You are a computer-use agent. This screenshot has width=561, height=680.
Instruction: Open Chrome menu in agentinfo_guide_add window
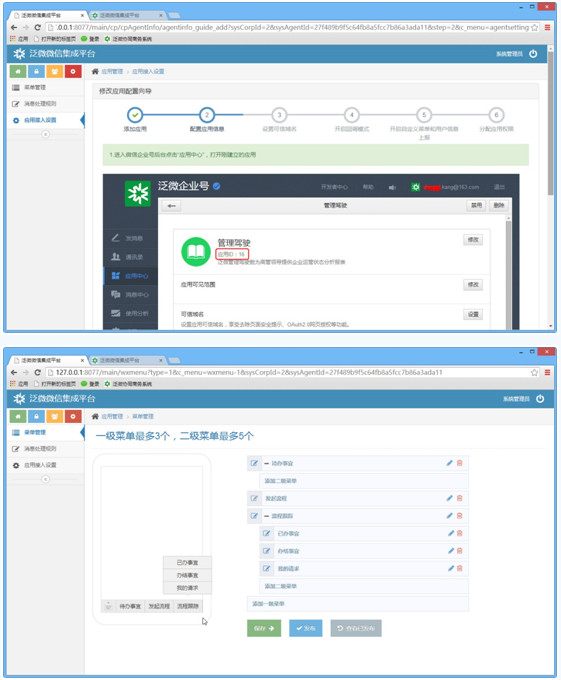pos(548,27)
